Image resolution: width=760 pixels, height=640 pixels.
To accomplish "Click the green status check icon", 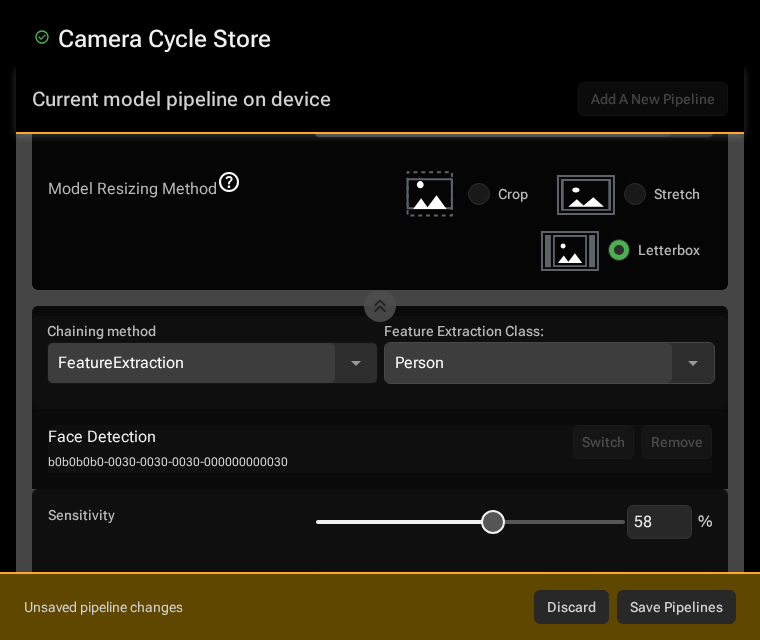I will point(42,37).
